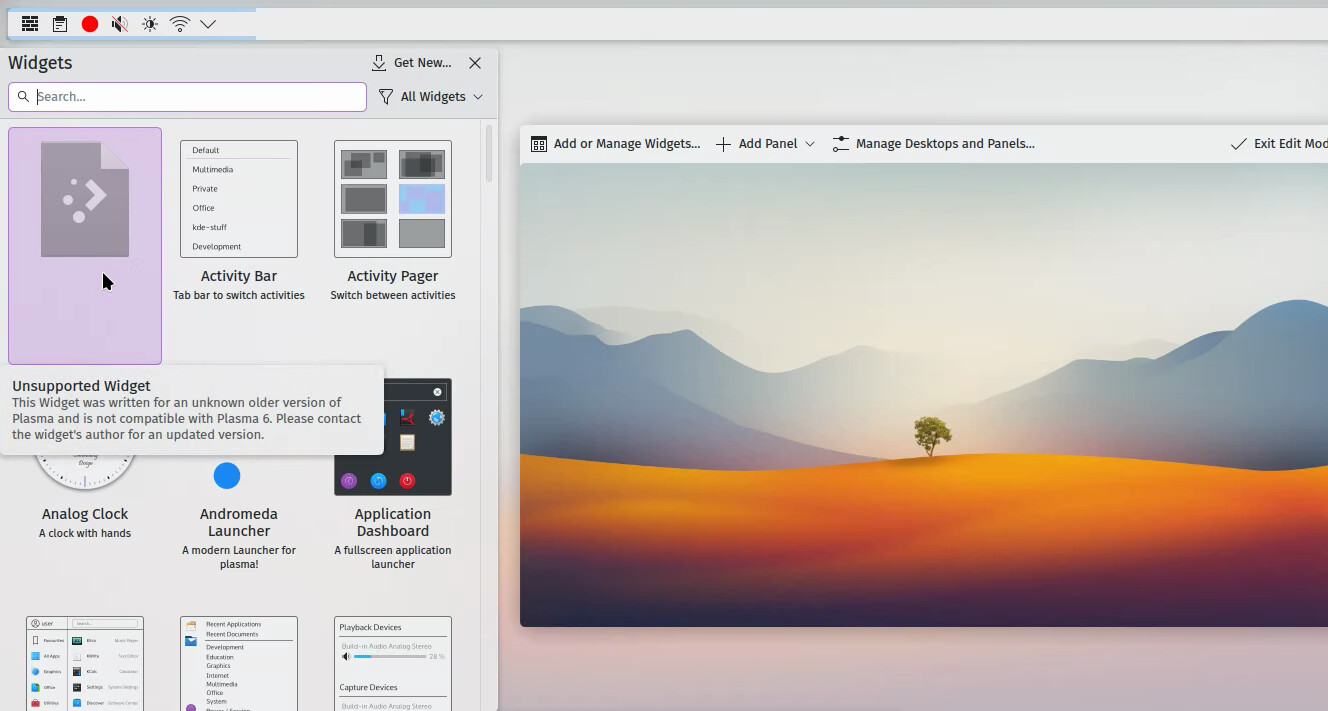Screen dimensions: 1328x711
Task: Open the Add Panel dropdown
Action: click(x=765, y=144)
